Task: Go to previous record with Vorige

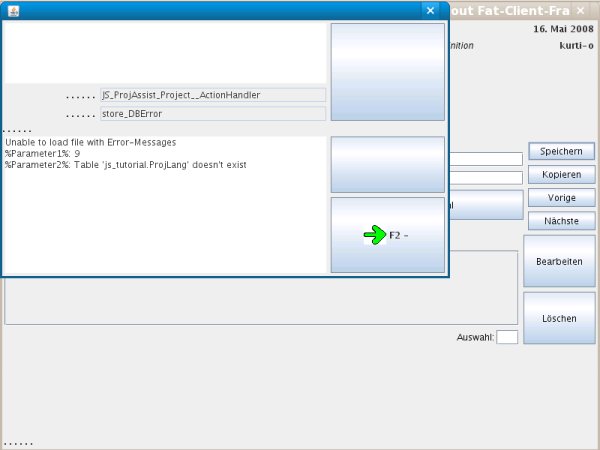Action: (561, 197)
